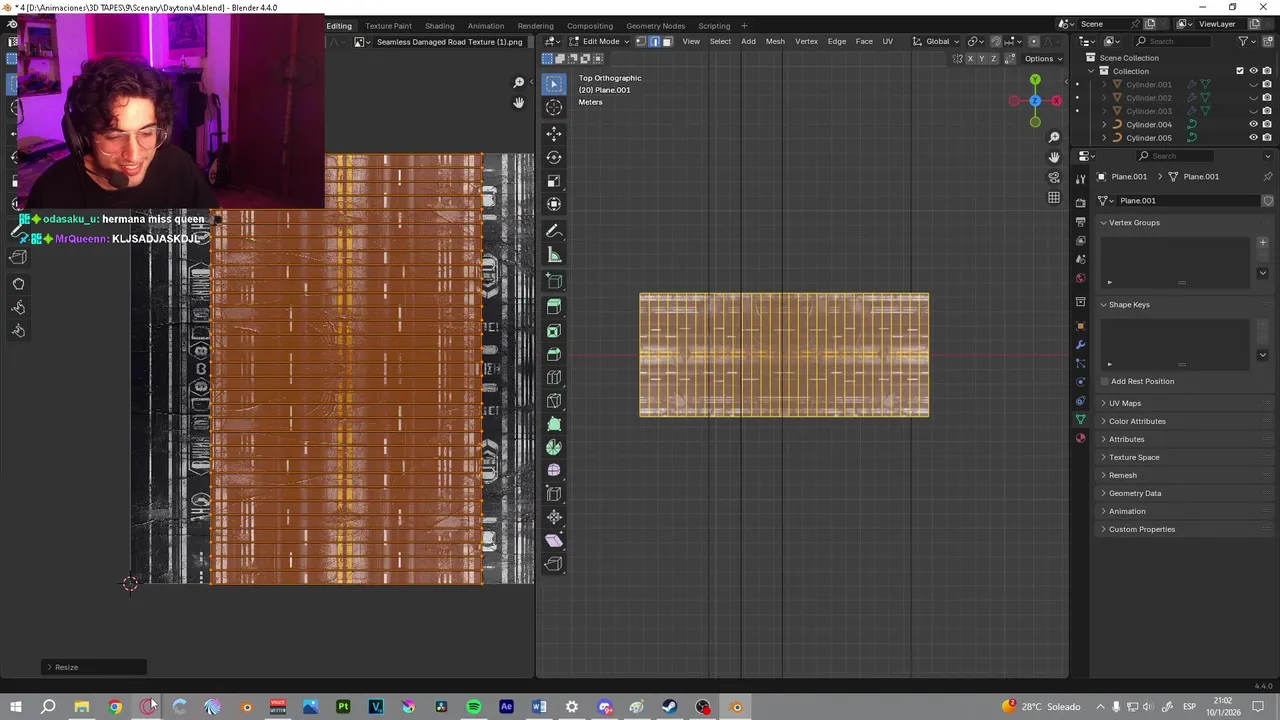Choose the Rotate tool in 3D viewport
This screenshot has width=1280, height=720.
tap(554, 157)
